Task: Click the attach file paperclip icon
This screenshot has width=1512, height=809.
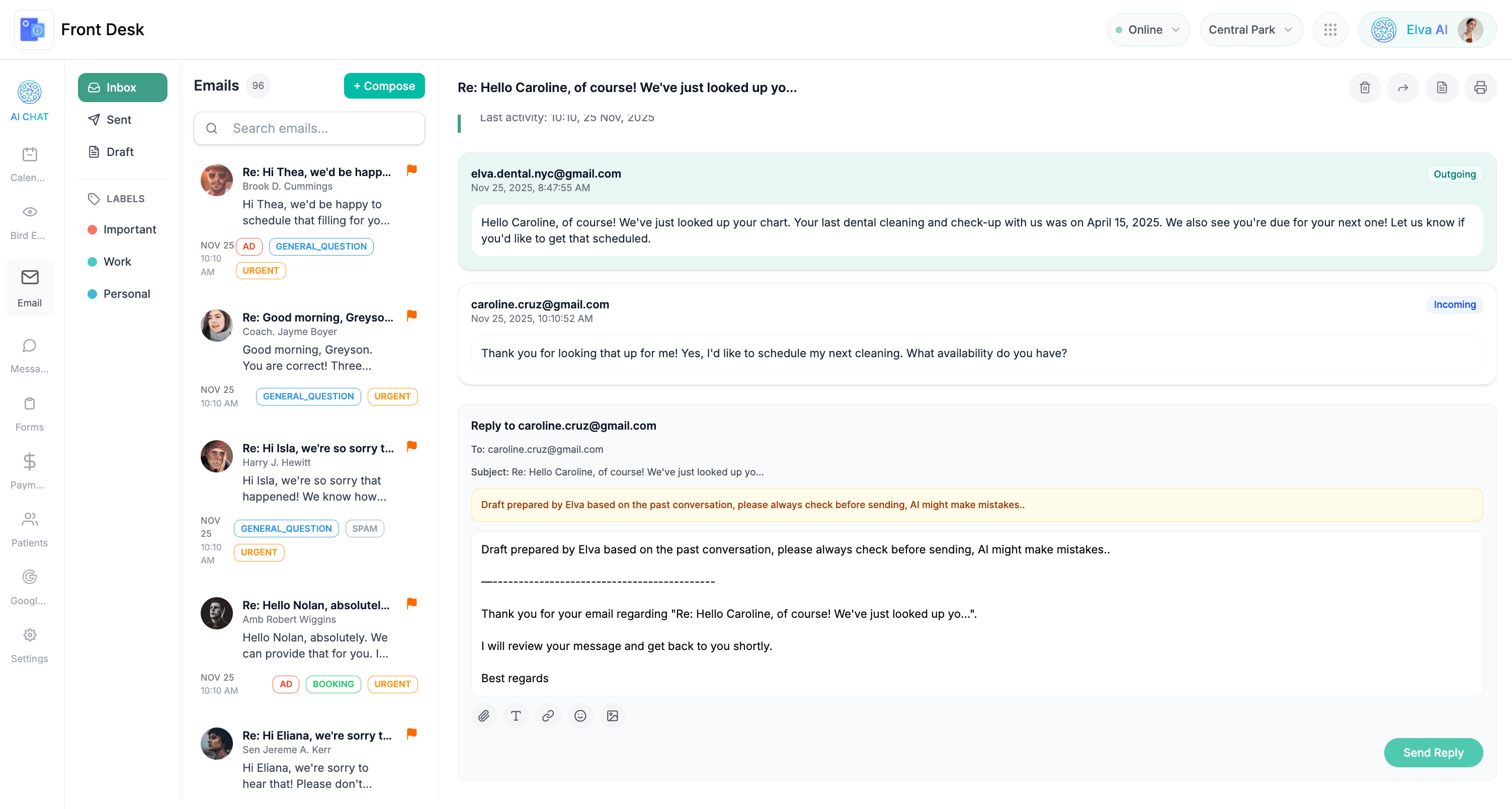Action: click(x=484, y=715)
